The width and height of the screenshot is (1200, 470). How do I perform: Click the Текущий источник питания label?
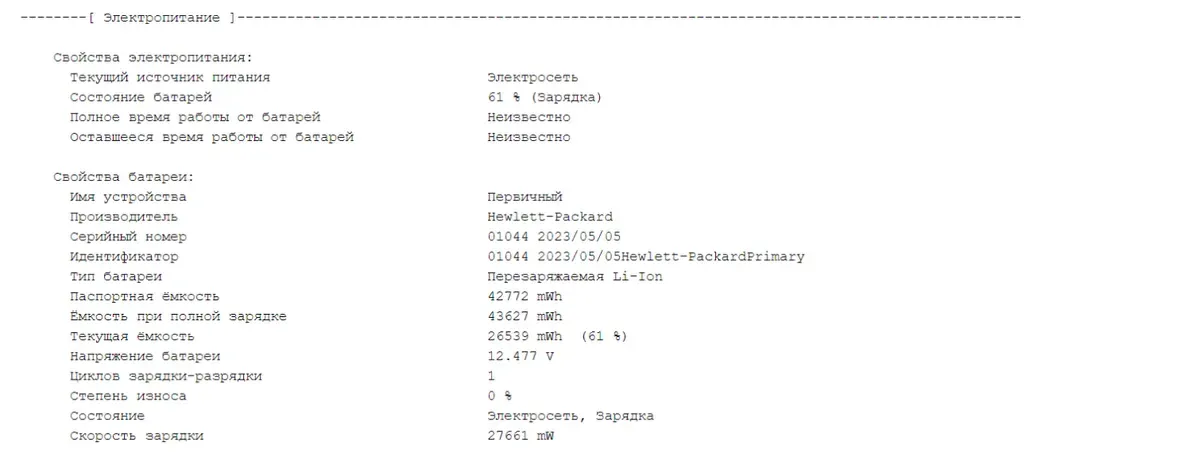[x=170, y=78]
